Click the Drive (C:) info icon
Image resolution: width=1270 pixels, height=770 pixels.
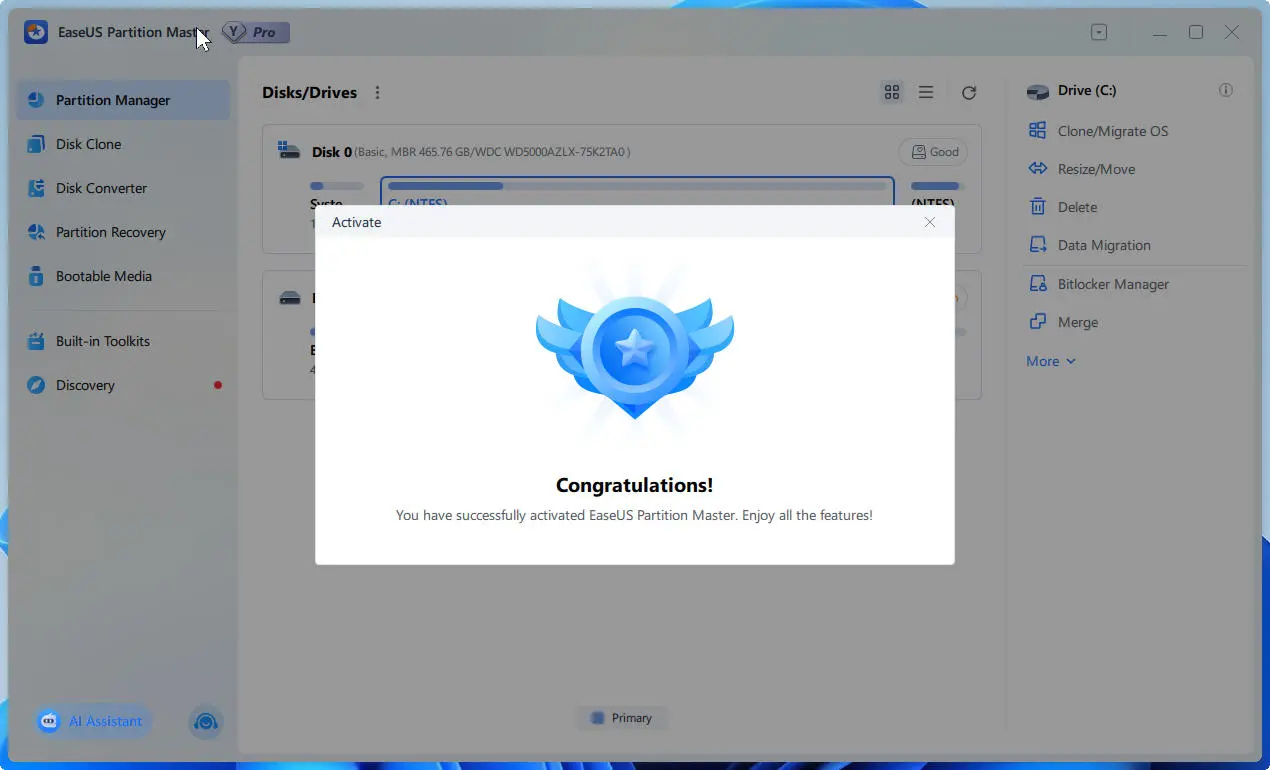(1225, 90)
